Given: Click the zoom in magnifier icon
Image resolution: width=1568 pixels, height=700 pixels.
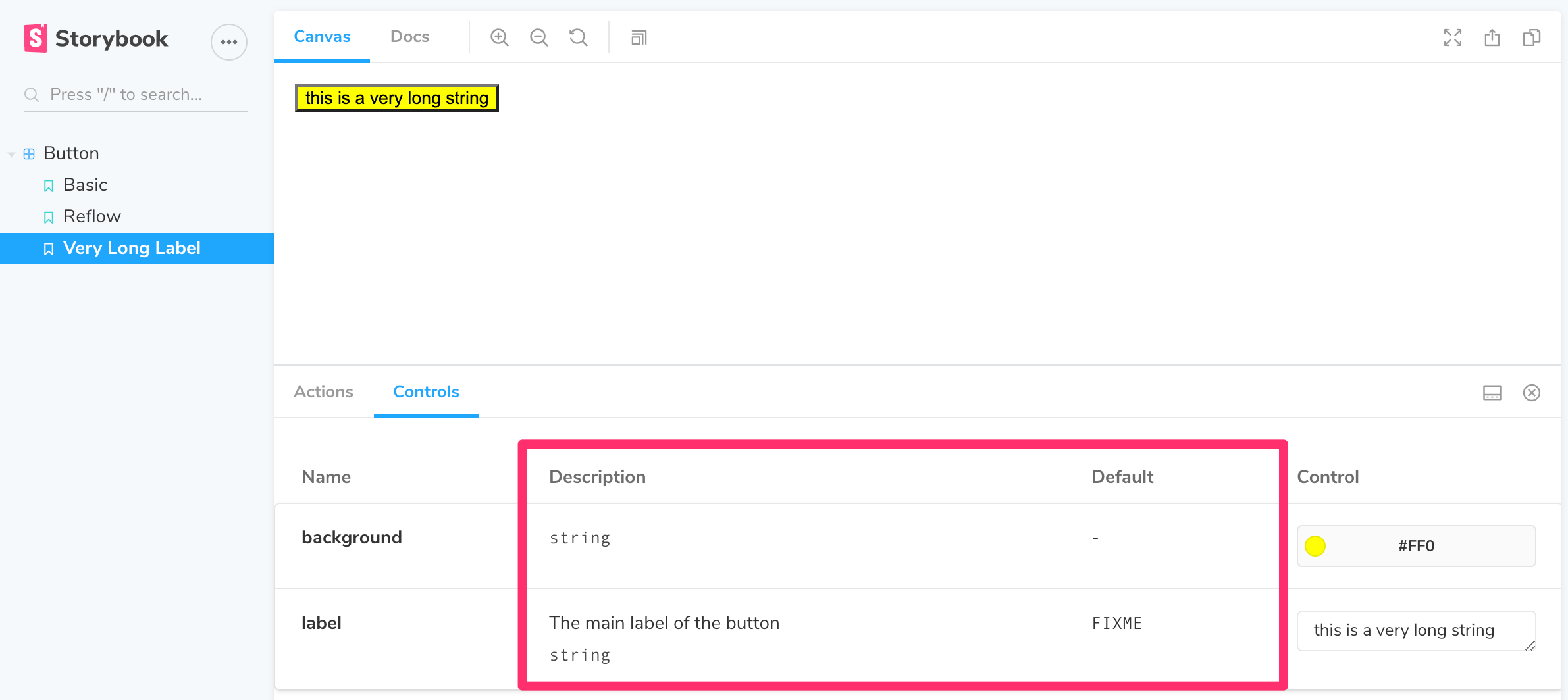Looking at the screenshot, I should pyautogui.click(x=499, y=37).
